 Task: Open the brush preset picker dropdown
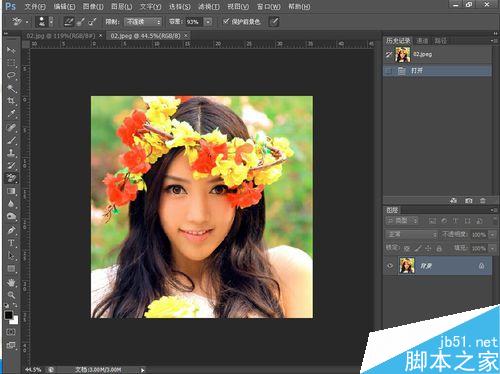(51, 22)
